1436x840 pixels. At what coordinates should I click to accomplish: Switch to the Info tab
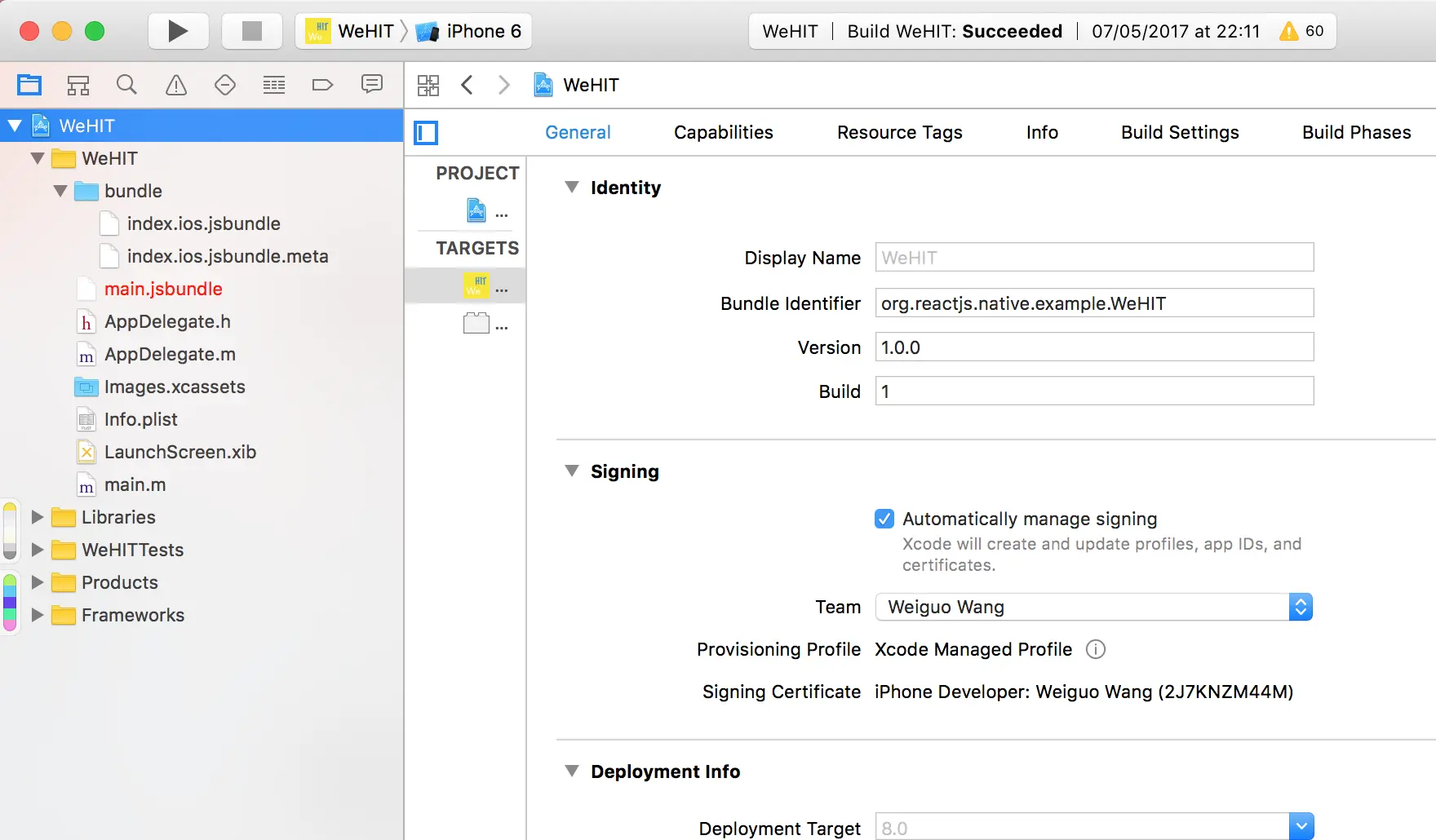click(1042, 132)
